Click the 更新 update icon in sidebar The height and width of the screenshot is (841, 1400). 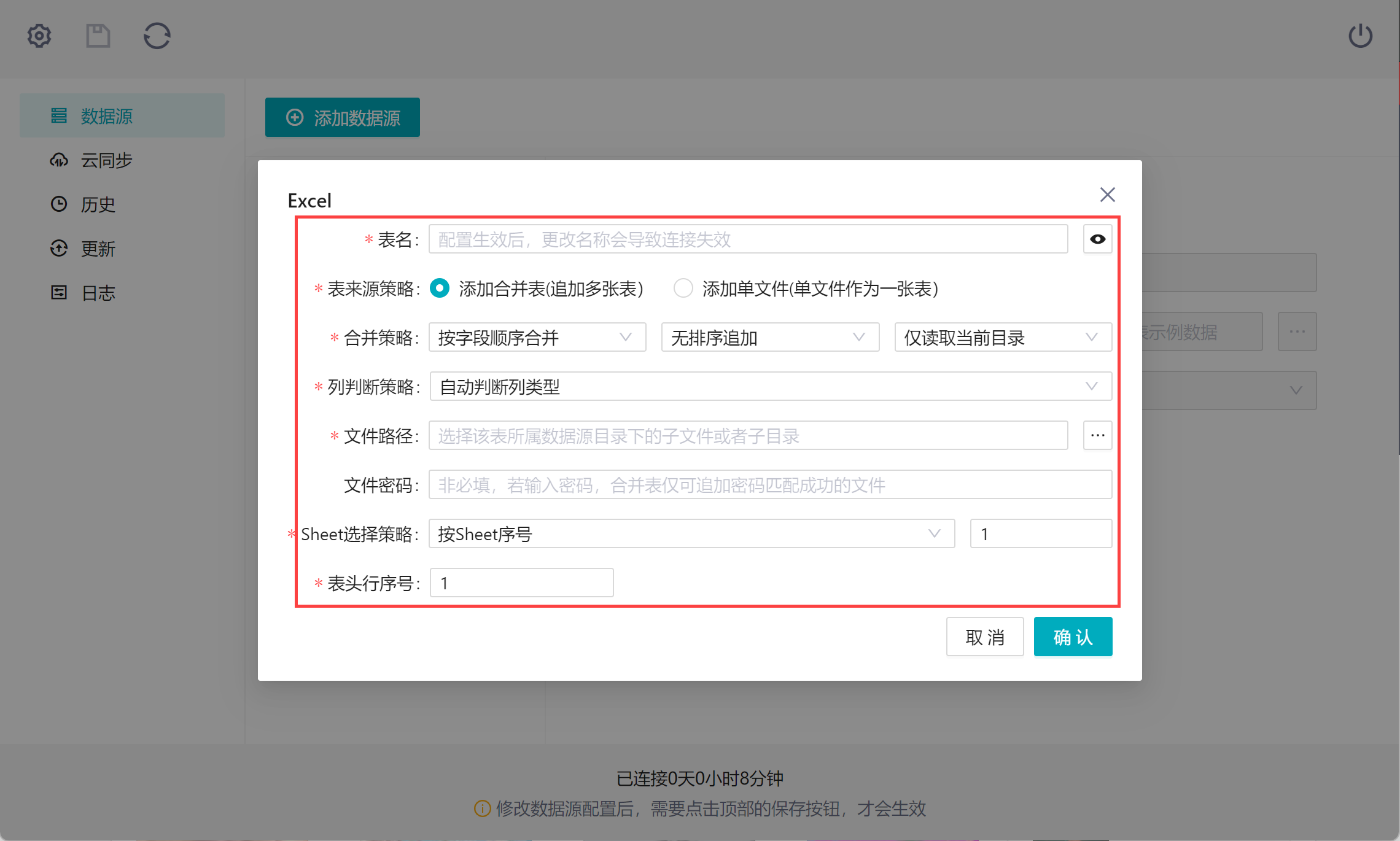click(x=59, y=249)
